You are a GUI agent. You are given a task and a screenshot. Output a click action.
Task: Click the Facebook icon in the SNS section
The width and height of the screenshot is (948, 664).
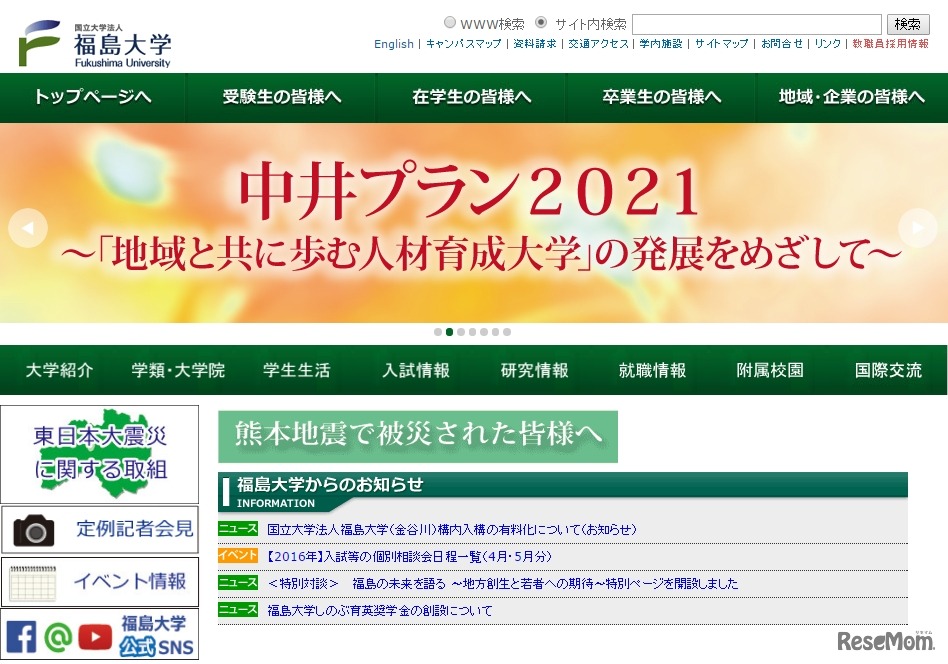coord(20,635)
